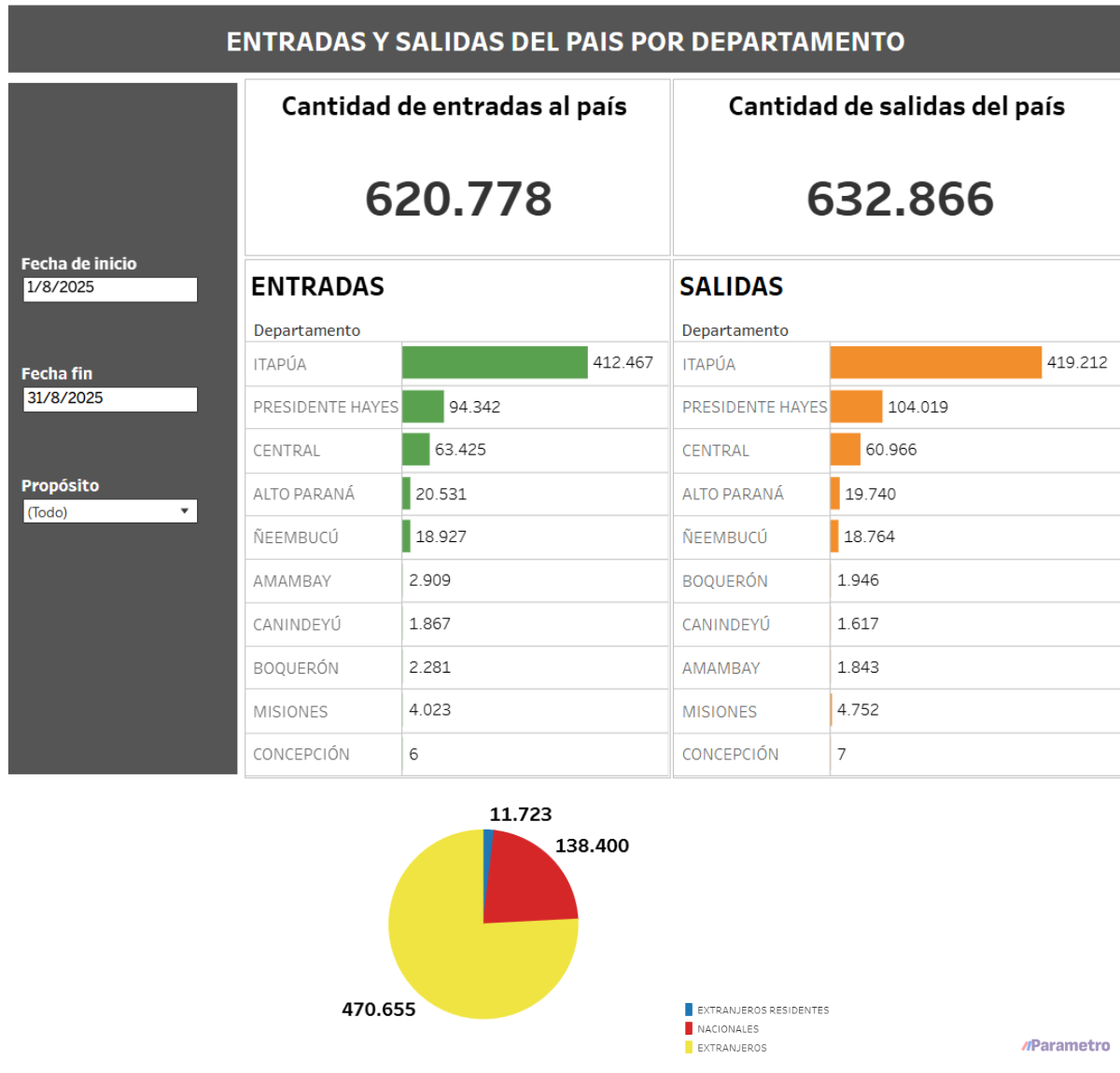Click blue EXTRANJEROS RESIDENTES legend swatch
Screen dimensions: 1120x1073
[x=689, y=1010]
